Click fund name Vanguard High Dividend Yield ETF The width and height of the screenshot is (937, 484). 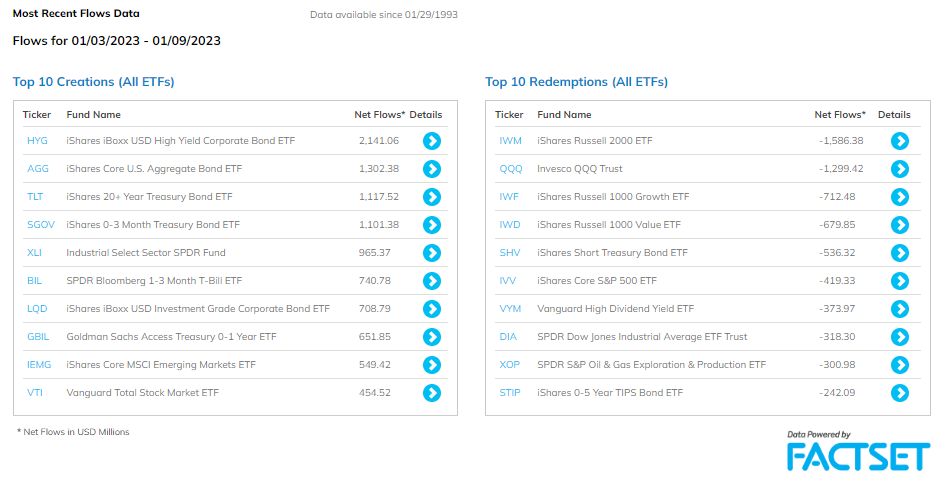pos(616,309)
